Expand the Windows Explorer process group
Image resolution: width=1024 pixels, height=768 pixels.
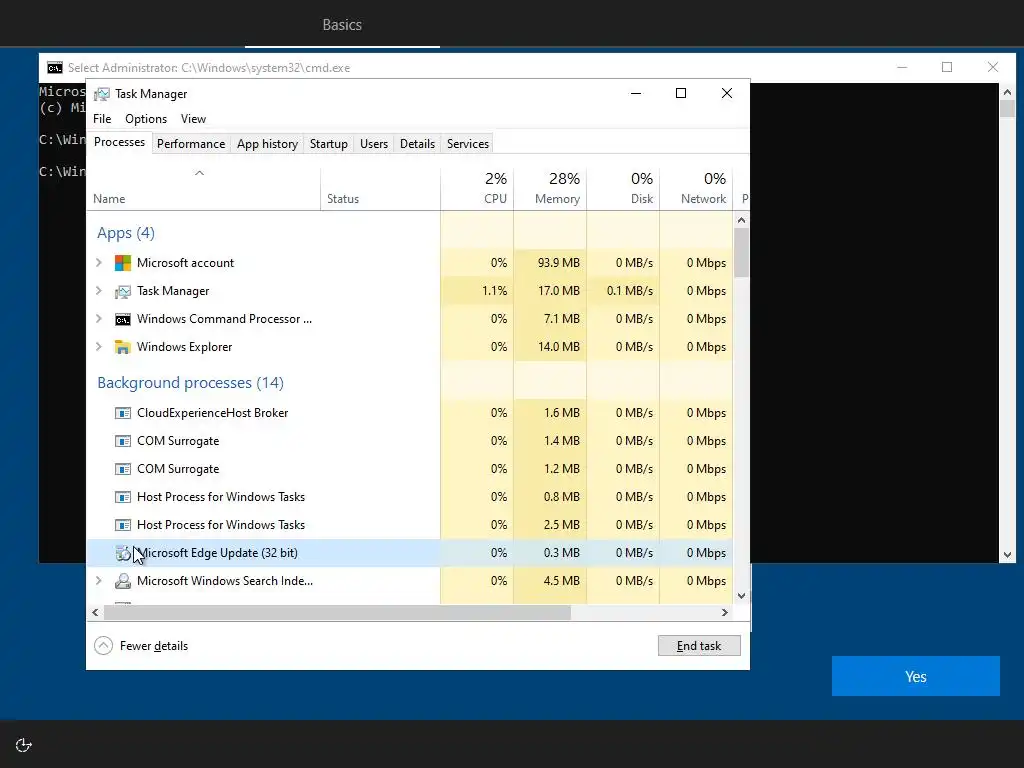click(x=99, y=347)
